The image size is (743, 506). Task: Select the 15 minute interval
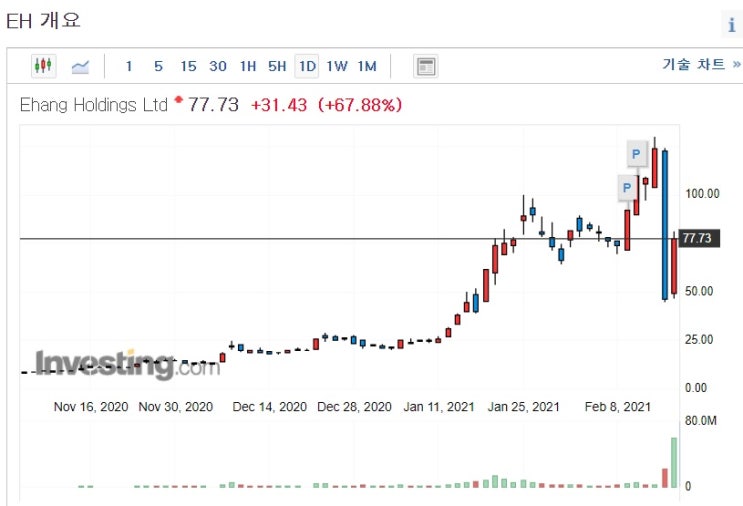pyautogui.click(x=188, y=66)
